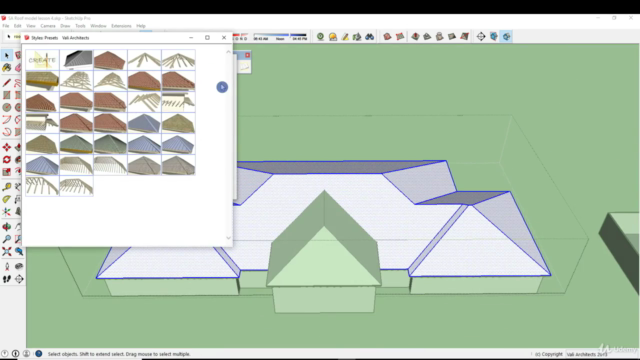Screen dimensions: 640x360
Task: Open the Extensions menu
Action: tap(121, 26)
